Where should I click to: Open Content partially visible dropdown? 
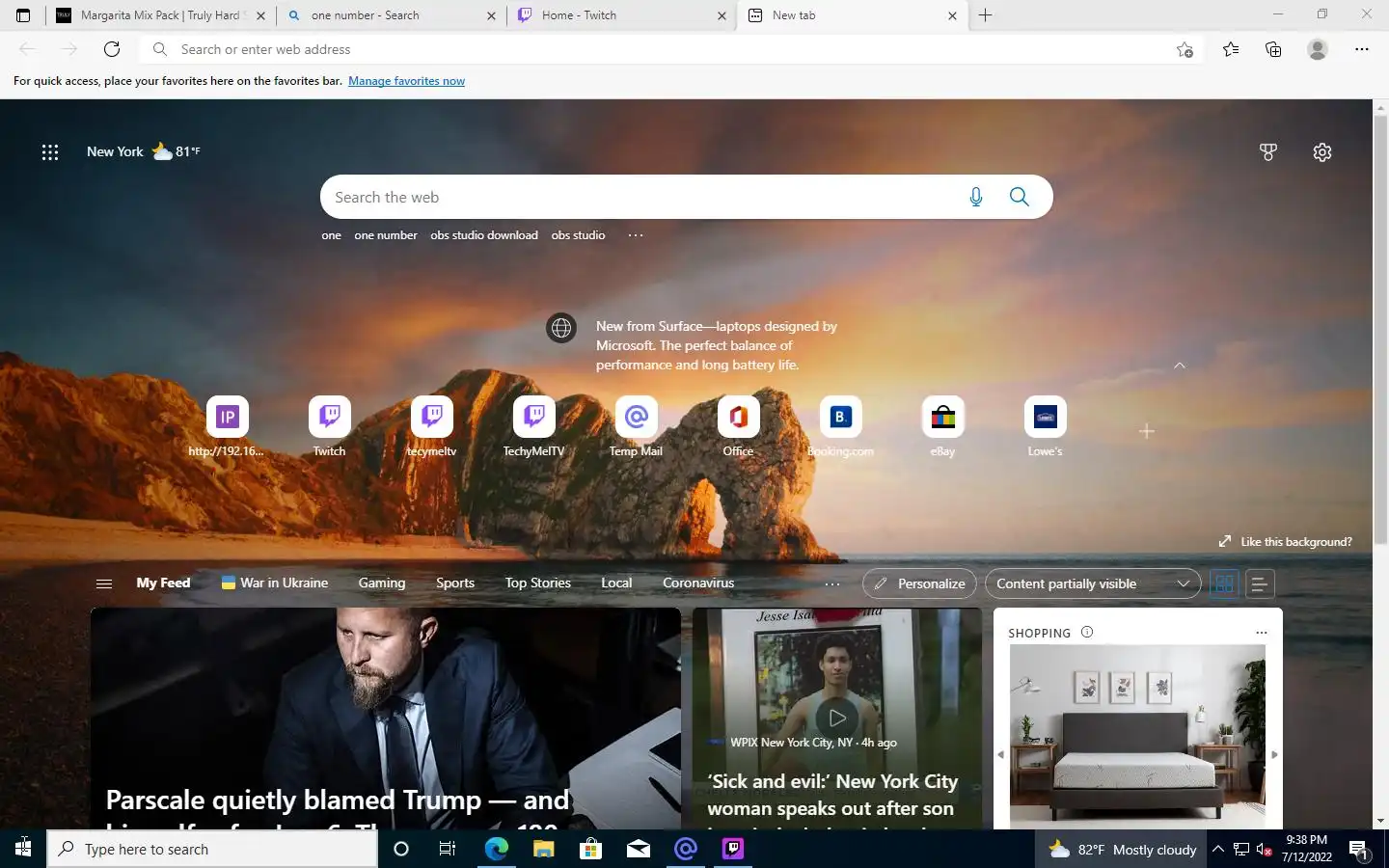[1093, 583]
